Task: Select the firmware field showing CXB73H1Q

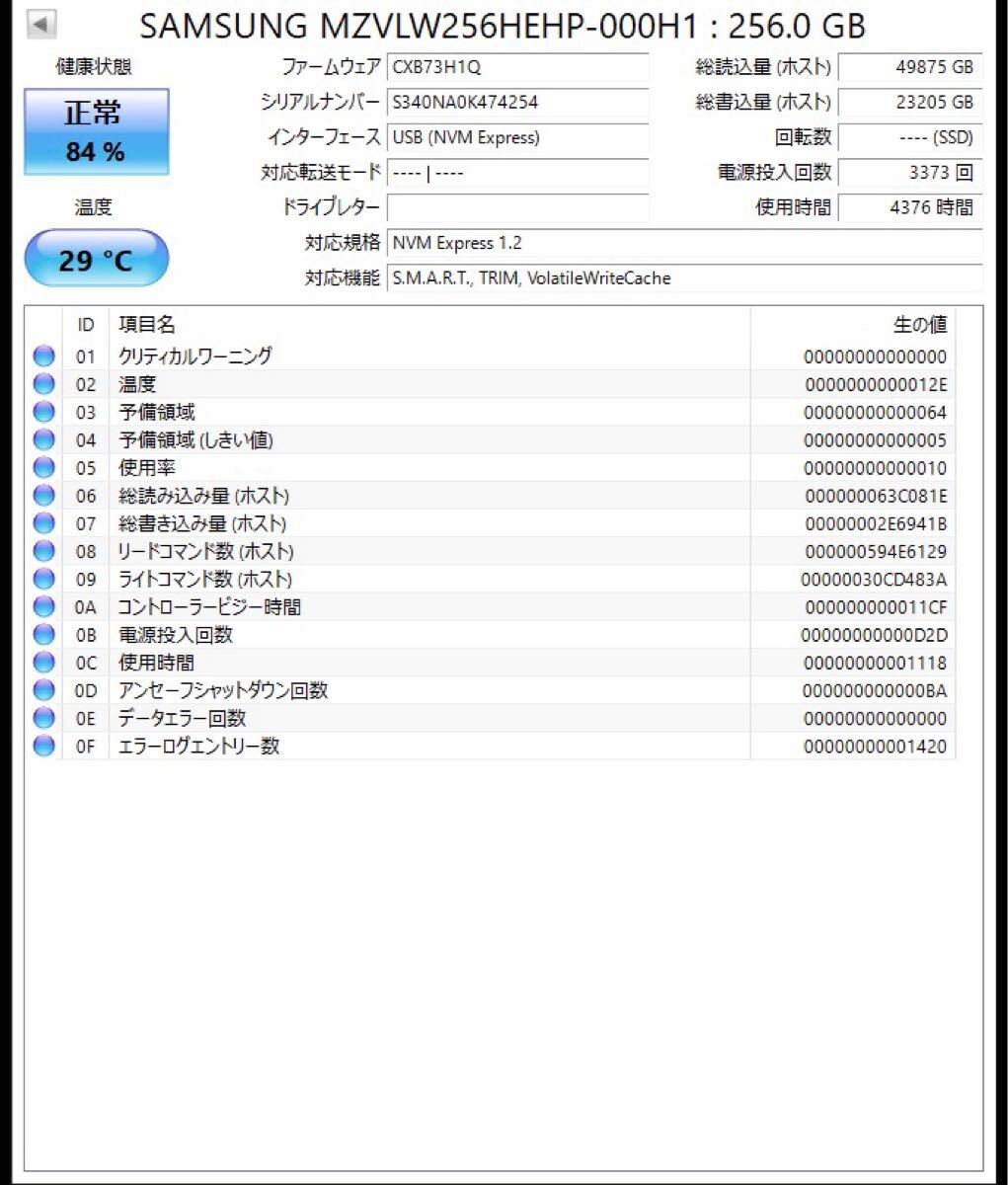Action: click(518, 67)
